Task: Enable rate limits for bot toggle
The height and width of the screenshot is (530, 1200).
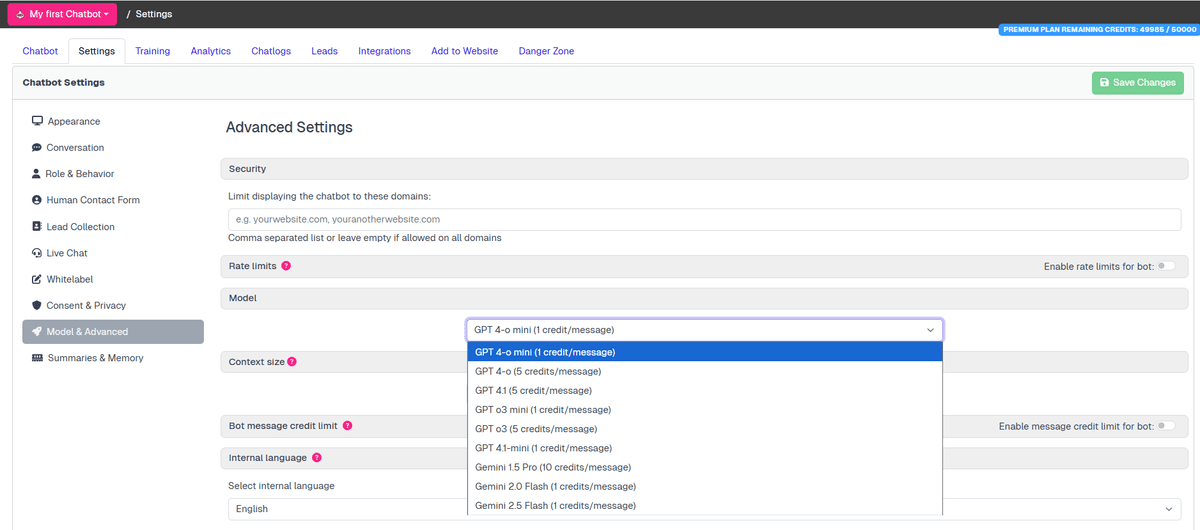Action: click(1166, 266)
